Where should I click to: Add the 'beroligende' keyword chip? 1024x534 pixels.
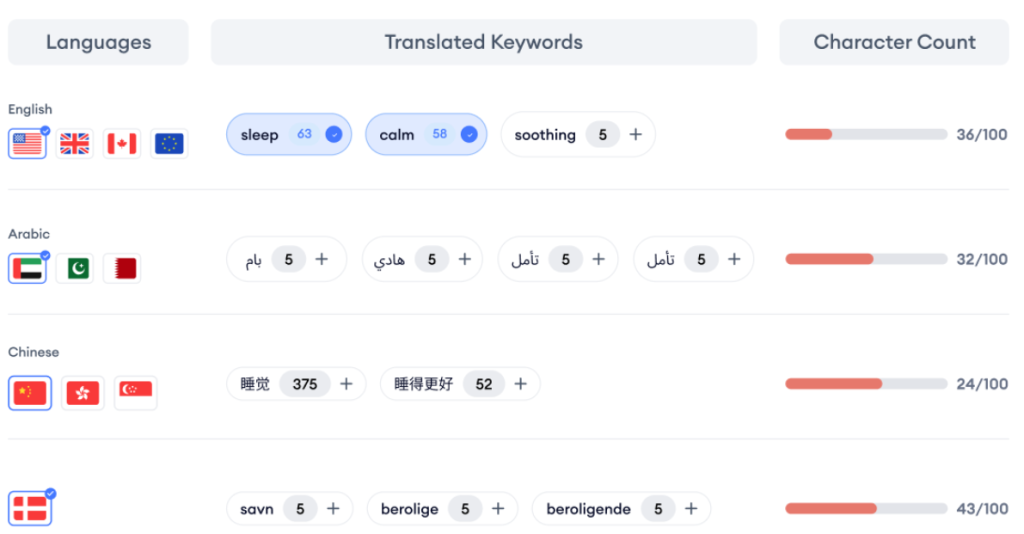(x=691, y=509)
